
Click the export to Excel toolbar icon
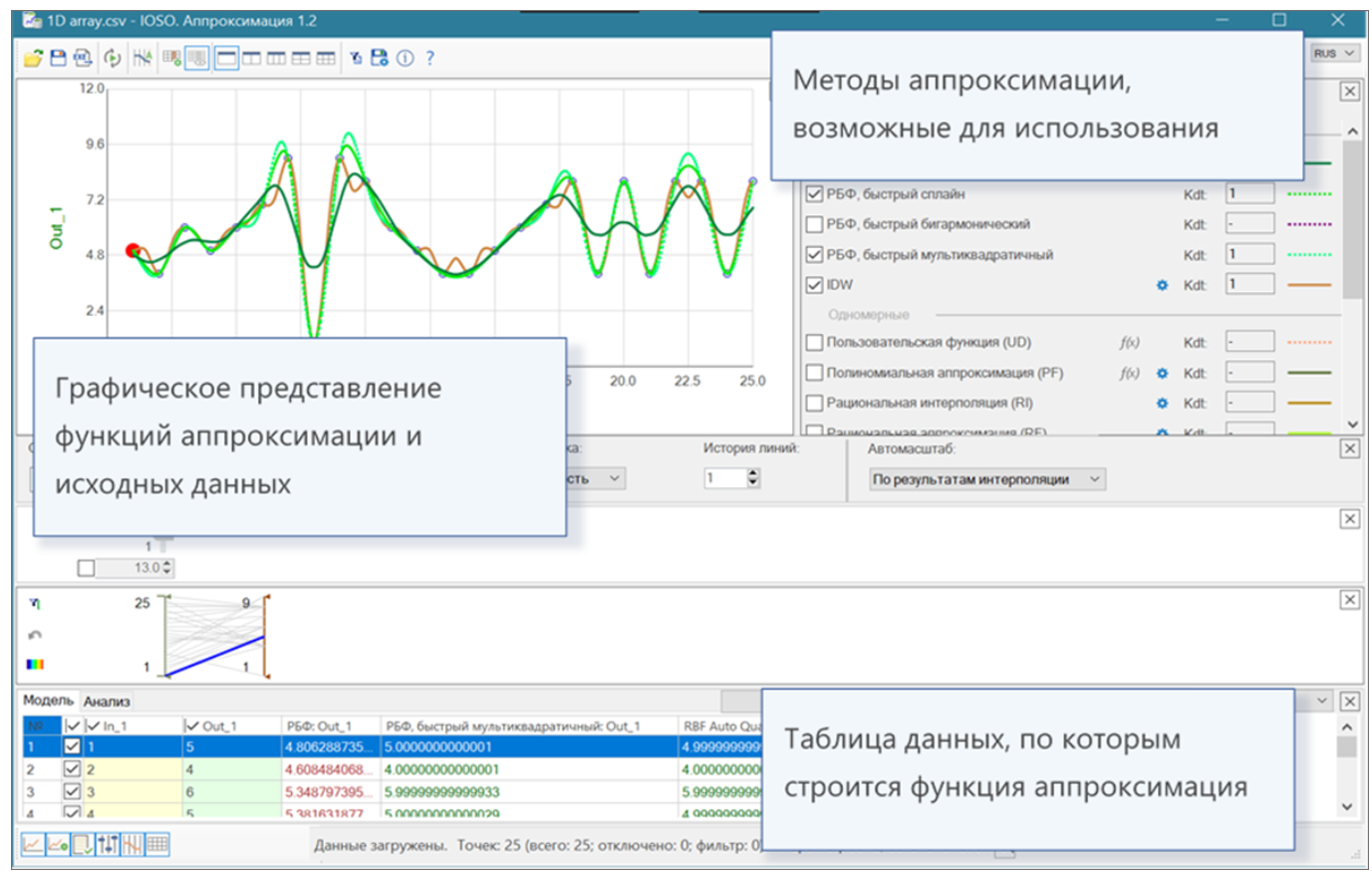83,59
